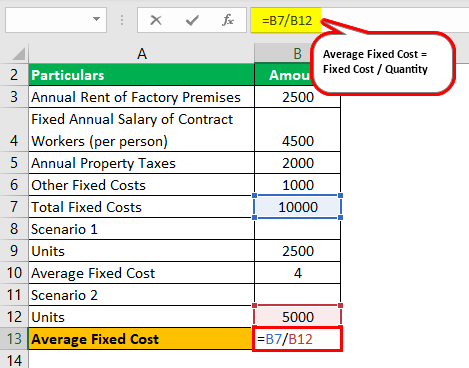Select 'Other Fixed Costs' cell

[x=141, y=185]
